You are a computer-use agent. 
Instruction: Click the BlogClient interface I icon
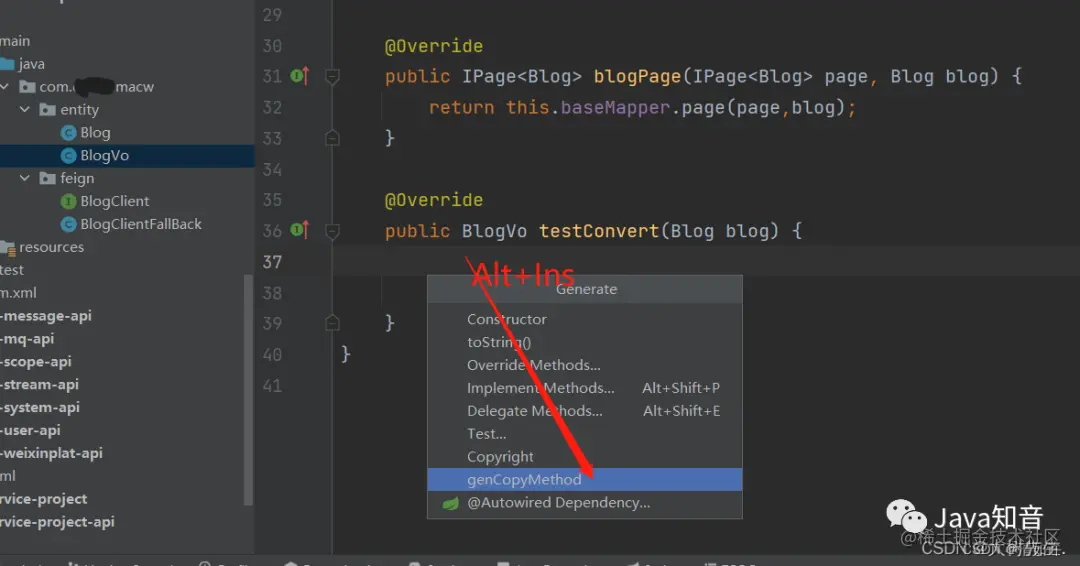(68, 201)
